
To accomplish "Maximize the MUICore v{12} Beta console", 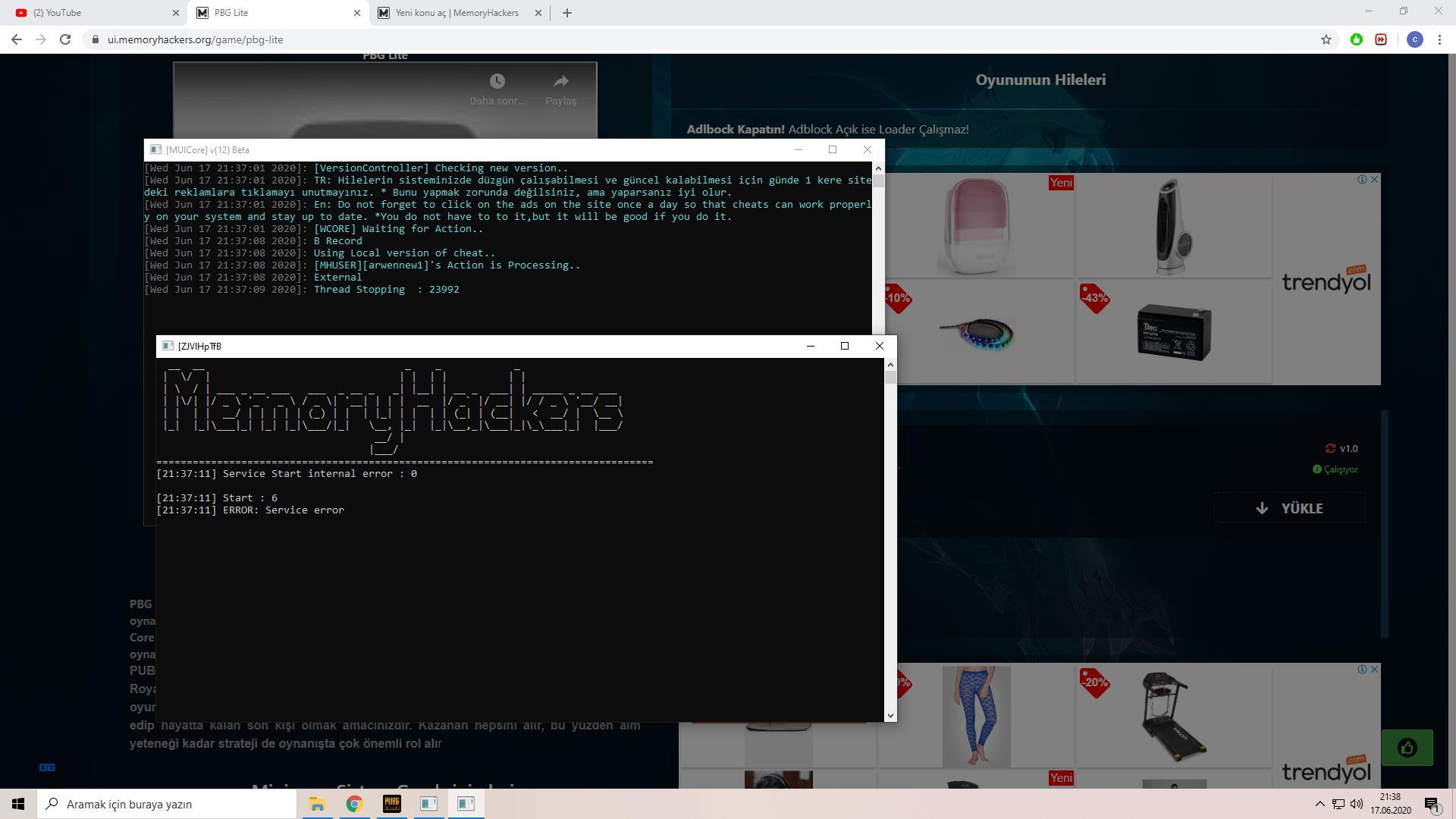I will coord(833,149).
